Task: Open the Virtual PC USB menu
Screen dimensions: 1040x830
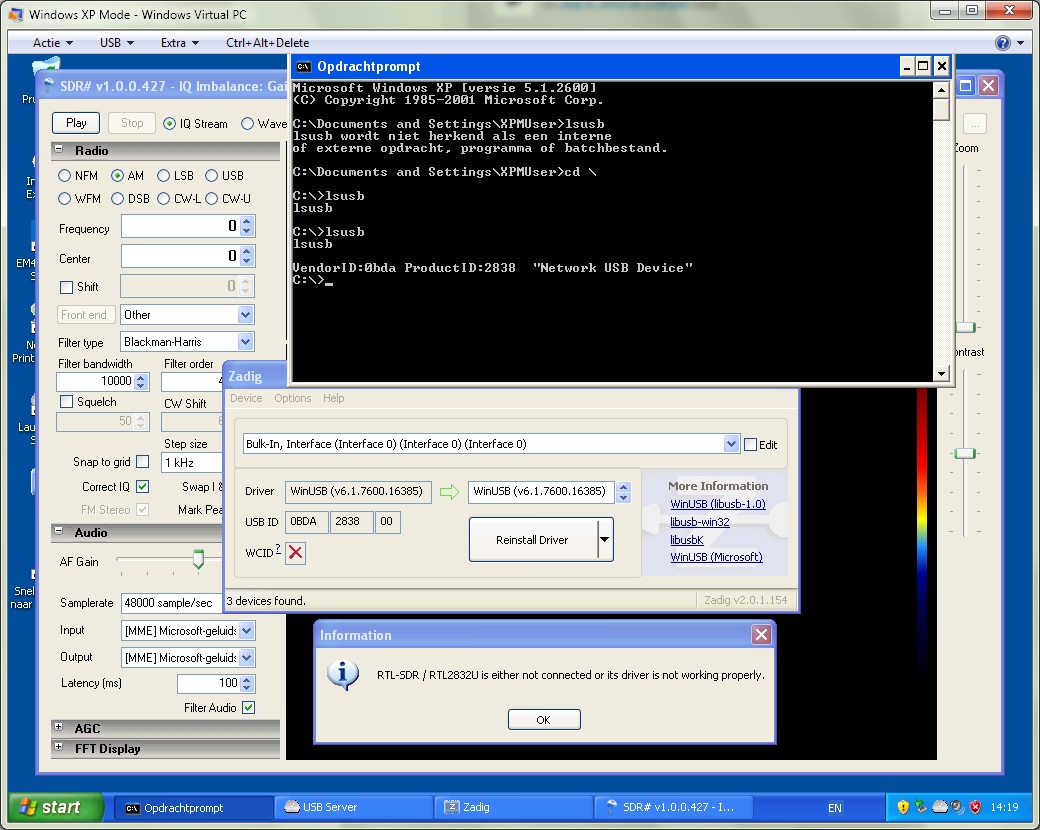Action: pos(117,42)
